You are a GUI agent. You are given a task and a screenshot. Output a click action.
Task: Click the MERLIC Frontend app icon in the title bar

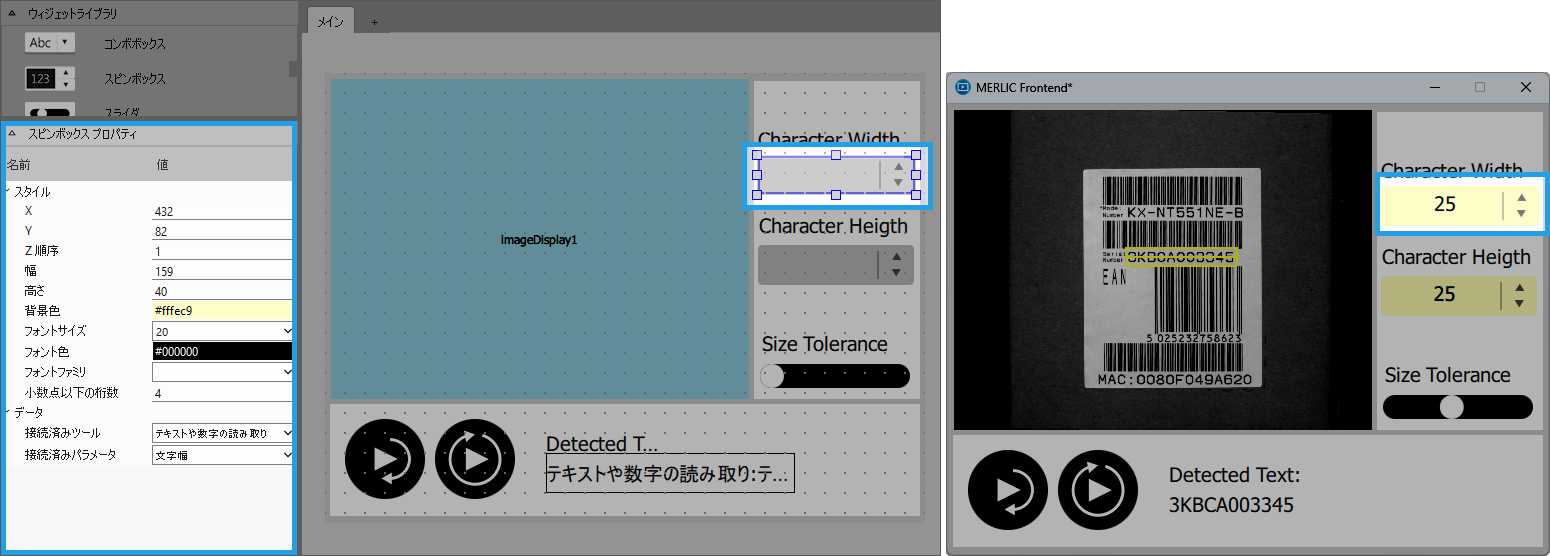click(962, 87)
